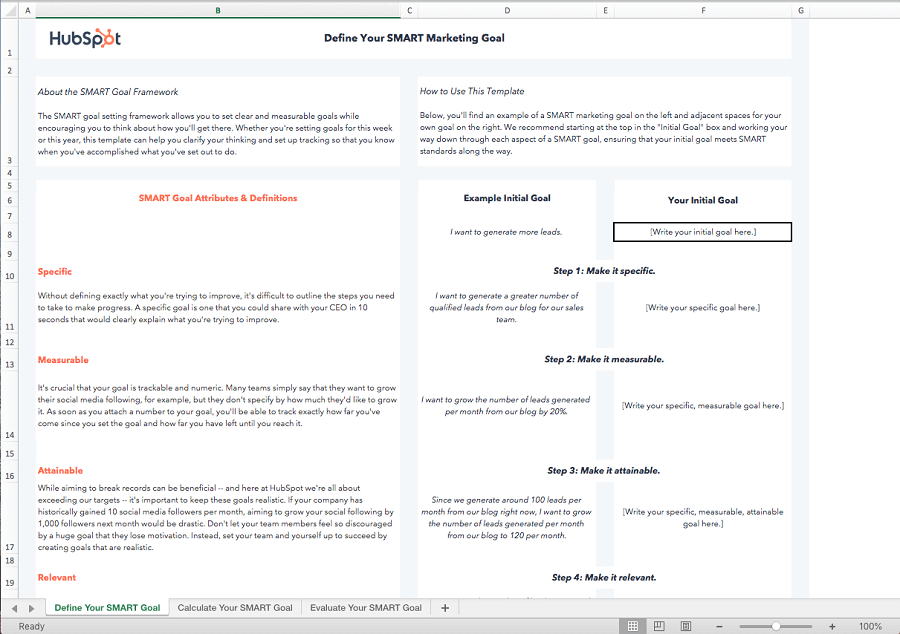
Task: Select the I want to generate more leads cell
Action: click(506, 232)
